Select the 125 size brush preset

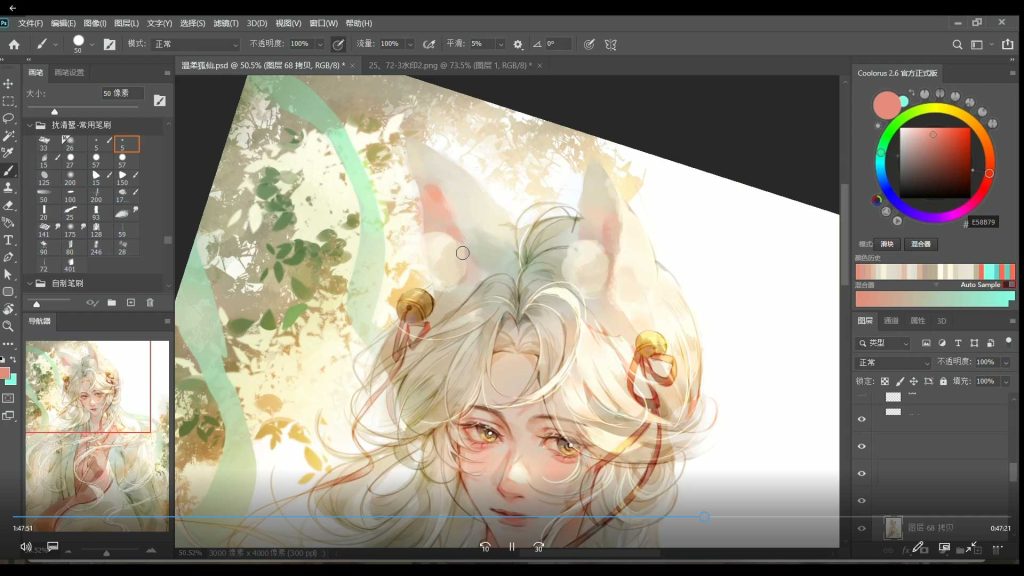point(44,178)
